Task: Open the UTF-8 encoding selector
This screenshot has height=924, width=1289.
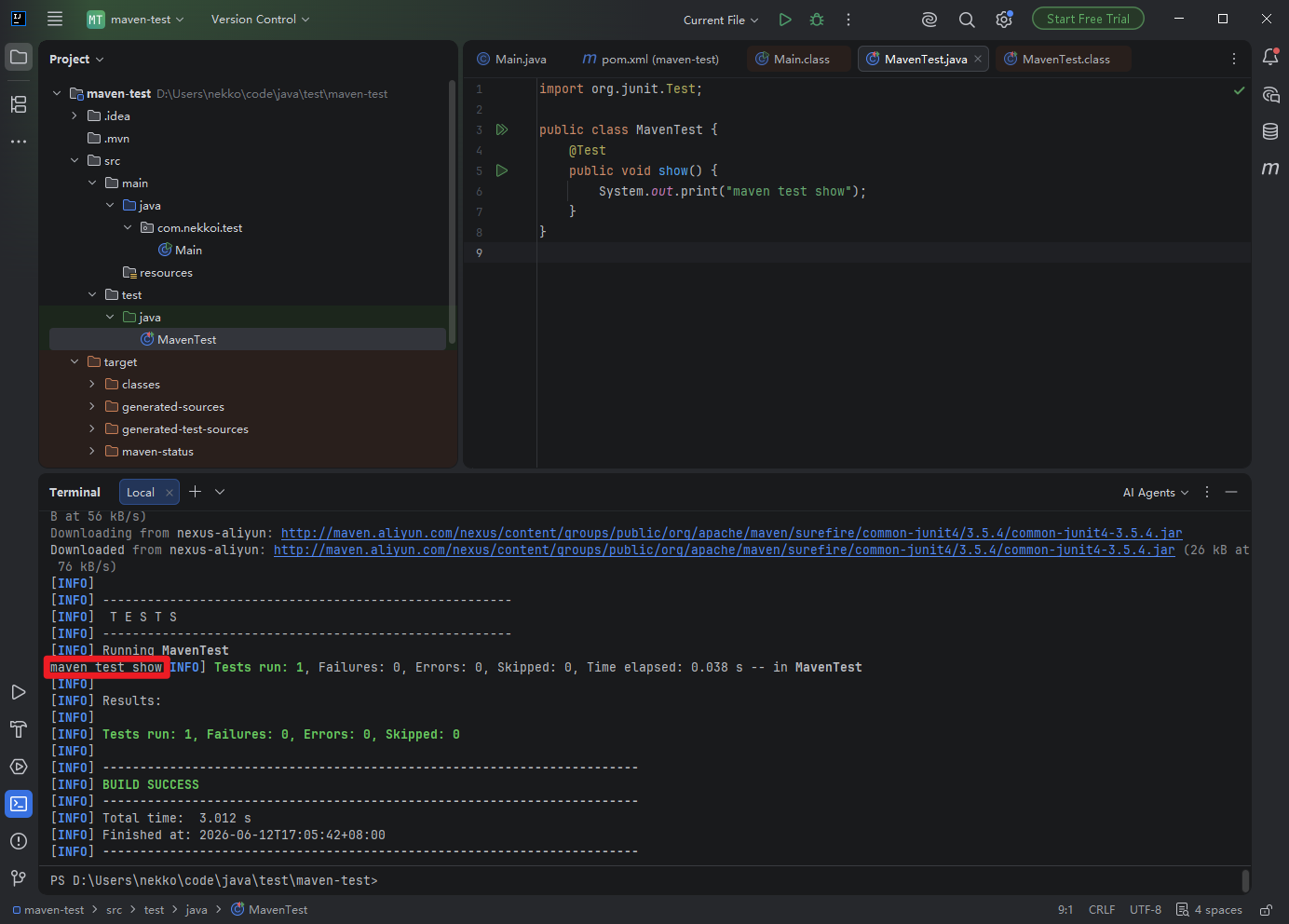Action: (x=1146, y=910)
